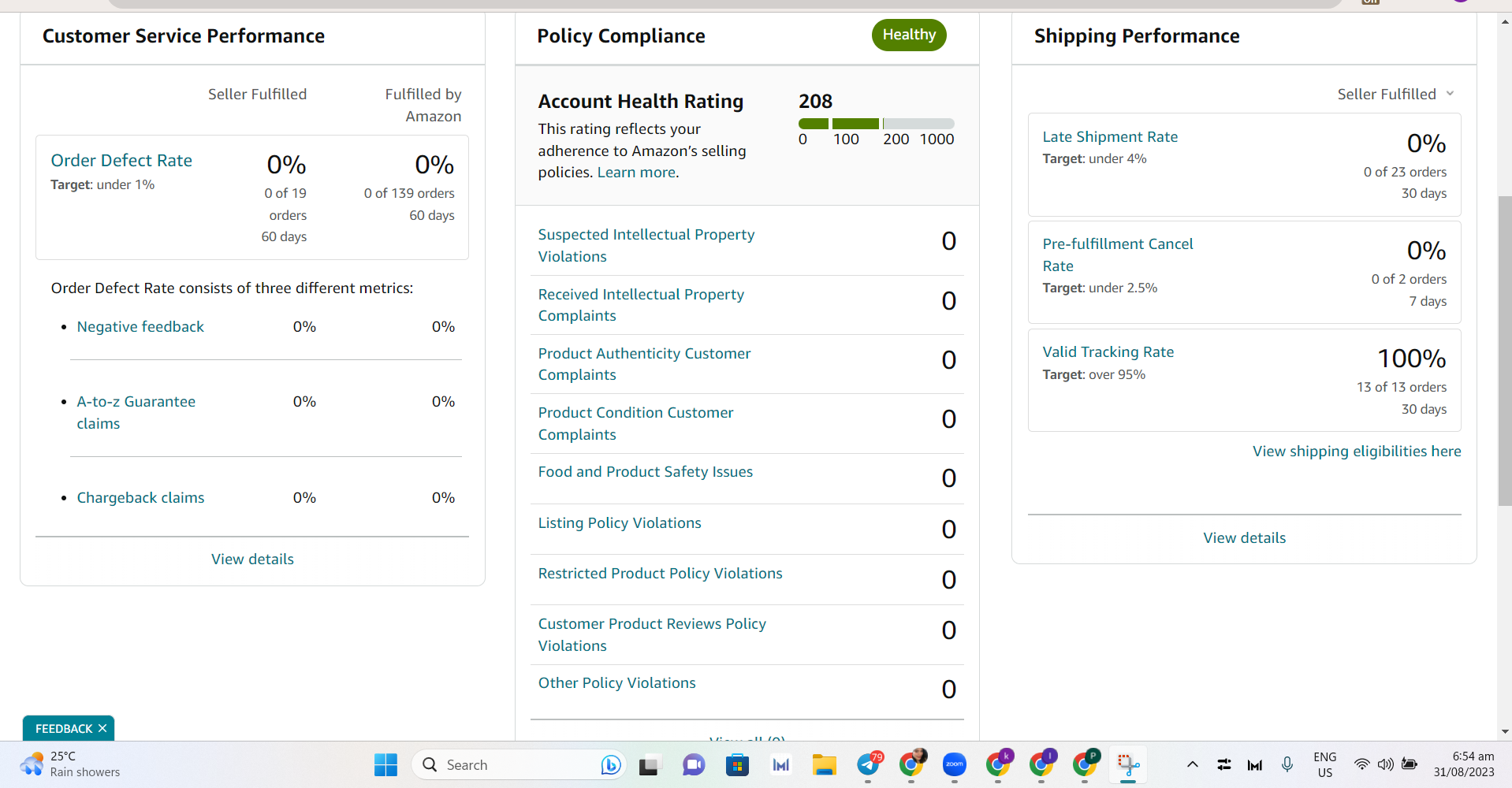Open the volume speaker icon

click(1385, 764)
